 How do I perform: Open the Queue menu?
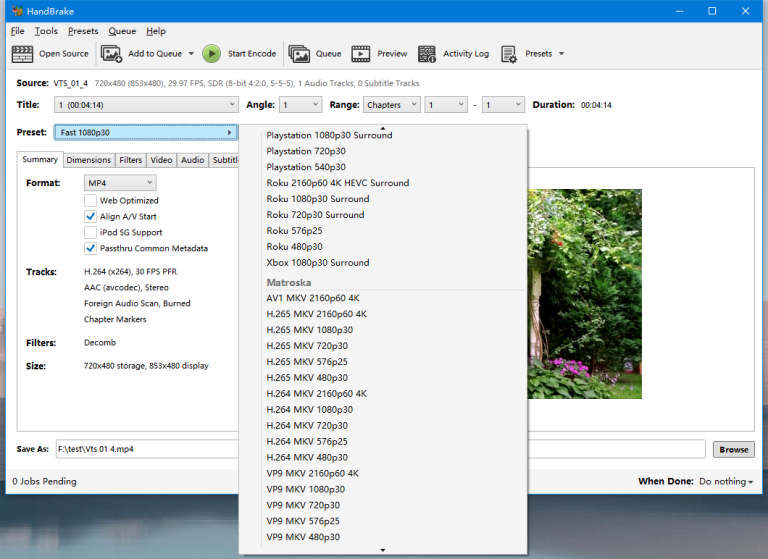click(x=122, y=31)
